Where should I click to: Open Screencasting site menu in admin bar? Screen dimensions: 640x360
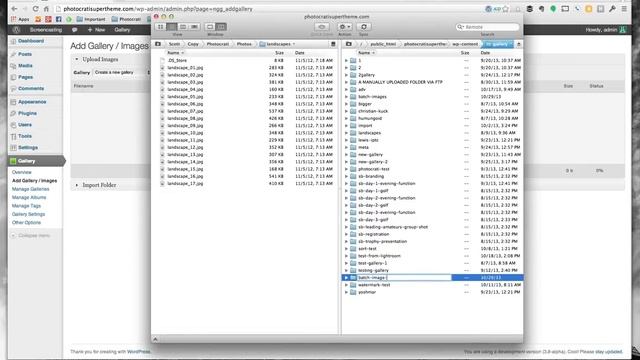pyautogui.click(x=46, y=30)
